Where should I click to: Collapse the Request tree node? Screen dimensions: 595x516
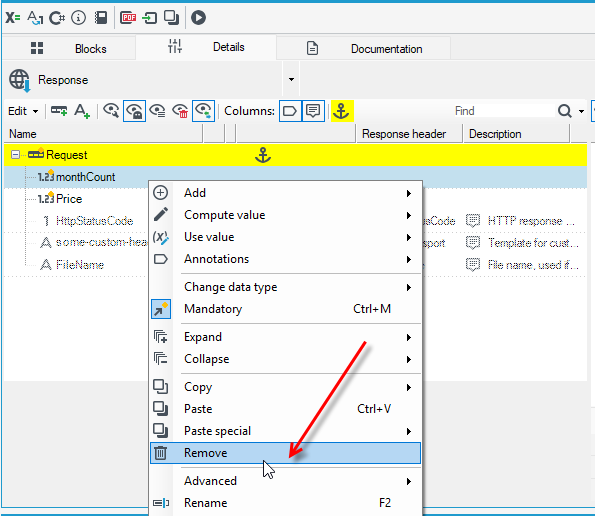(x=15, y=155)
